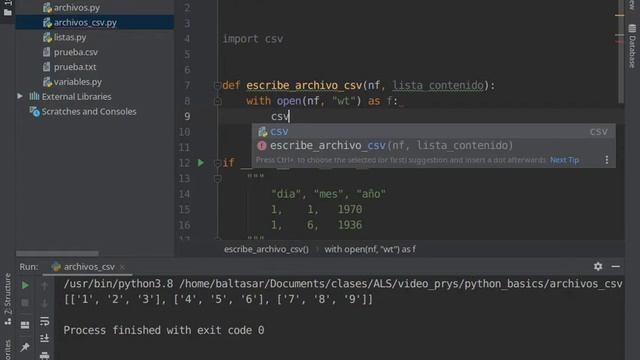Image resolution: width=640 pixels, height=360 pixels.
Task: Rerun archivos_csv with green play button
Action: point(25,285)
